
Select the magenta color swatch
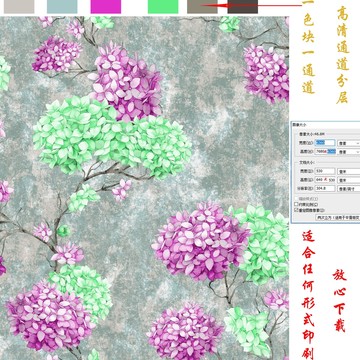pyautogui.click(x=106, y=7)
